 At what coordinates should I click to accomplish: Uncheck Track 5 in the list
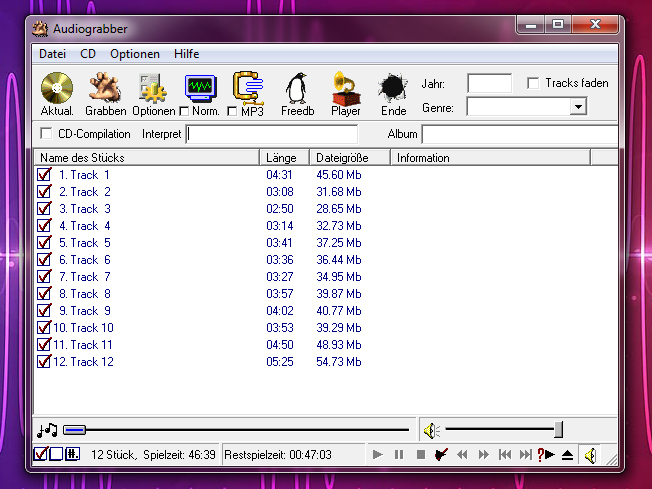44,243
